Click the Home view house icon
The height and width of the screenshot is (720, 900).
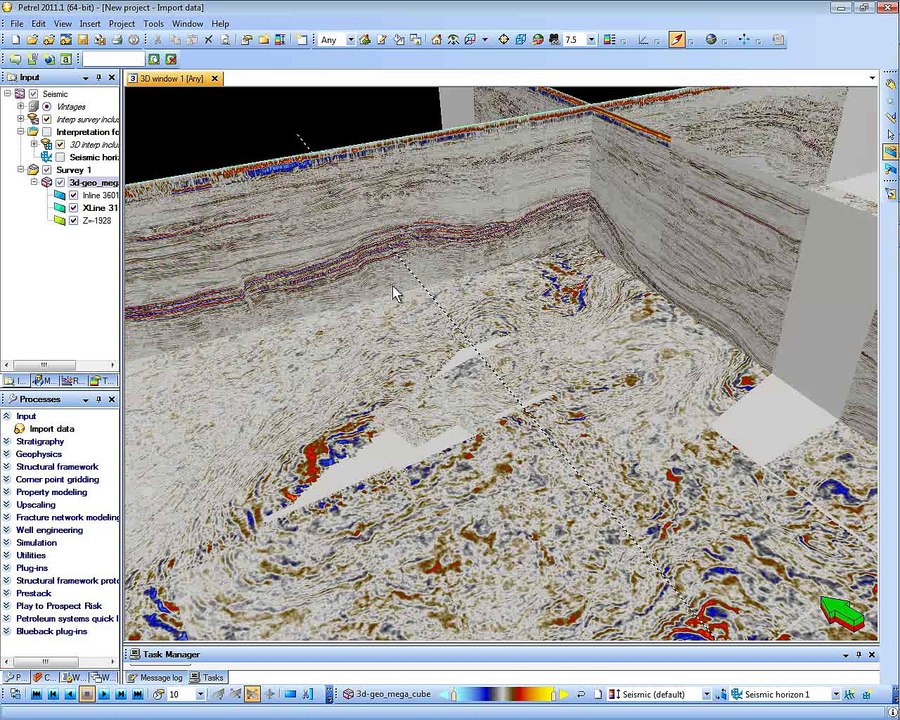437,40
